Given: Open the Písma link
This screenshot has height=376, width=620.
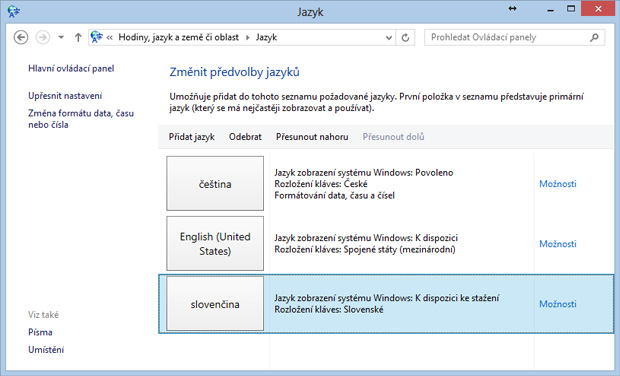Looking at the screenshot, I should click(x=40, y=332).
